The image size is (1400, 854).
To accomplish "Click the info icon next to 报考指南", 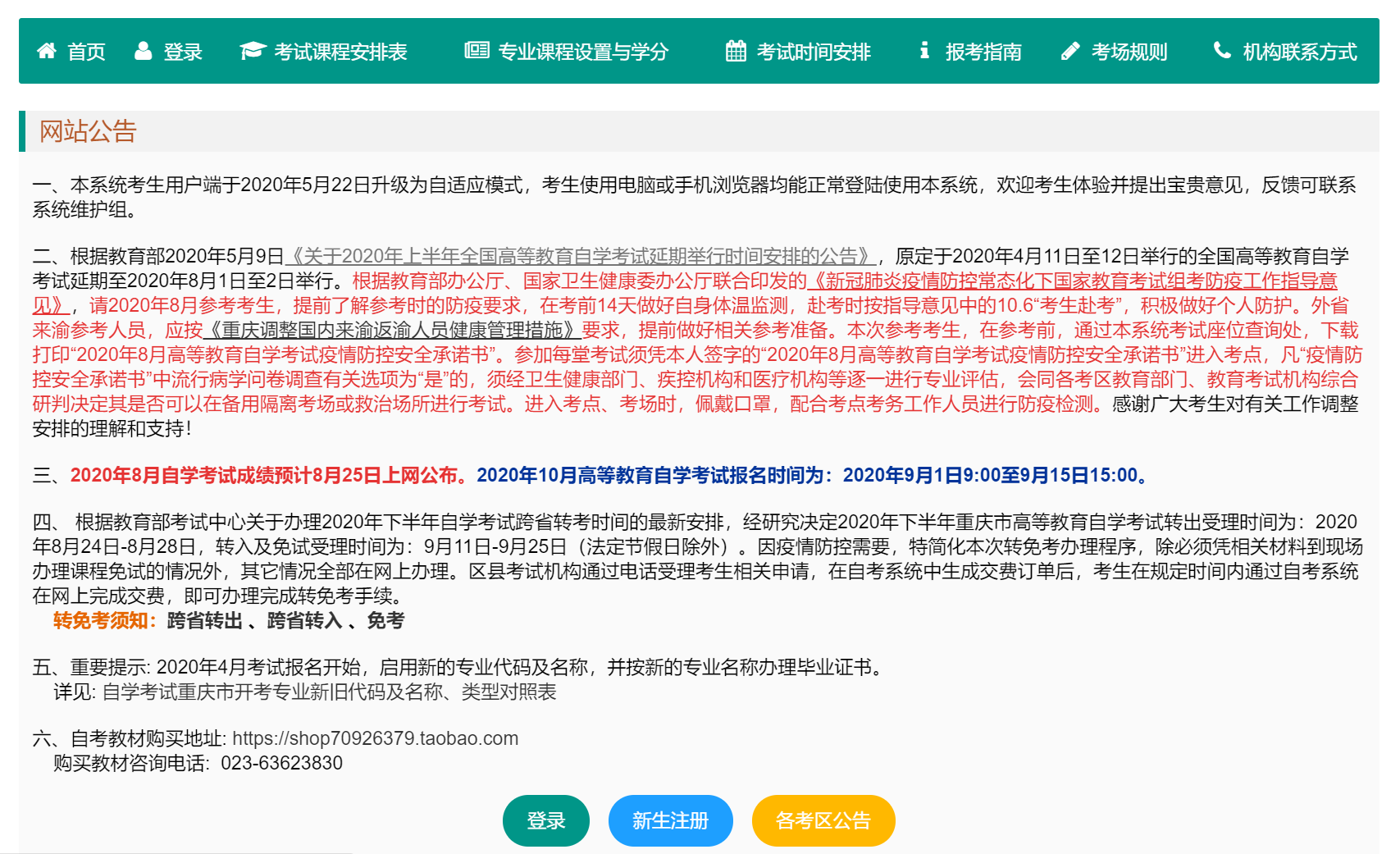I will [924, 51].
